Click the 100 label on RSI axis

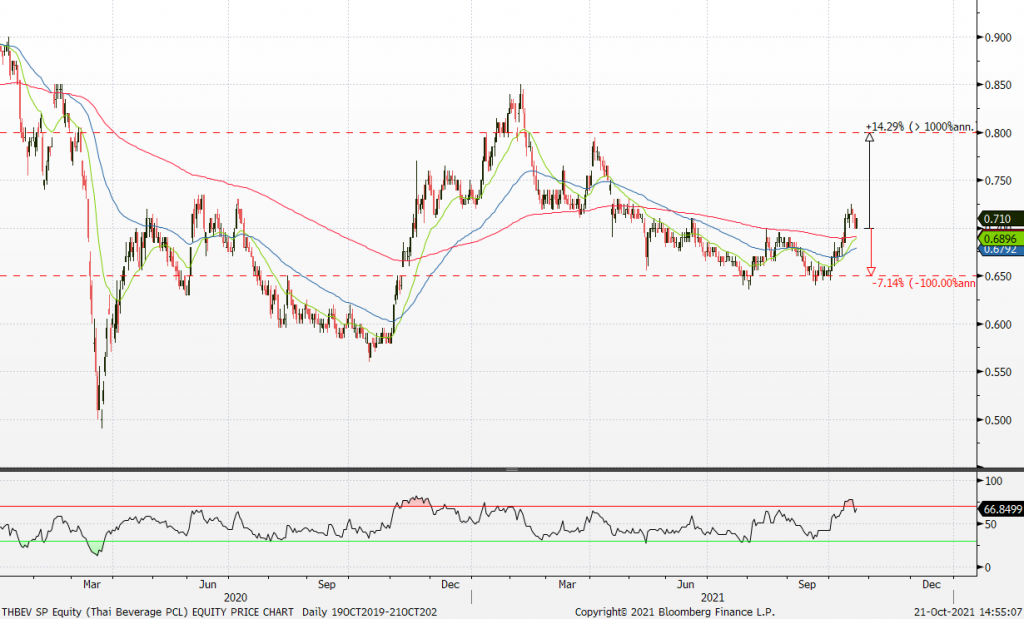pos(993,481)
